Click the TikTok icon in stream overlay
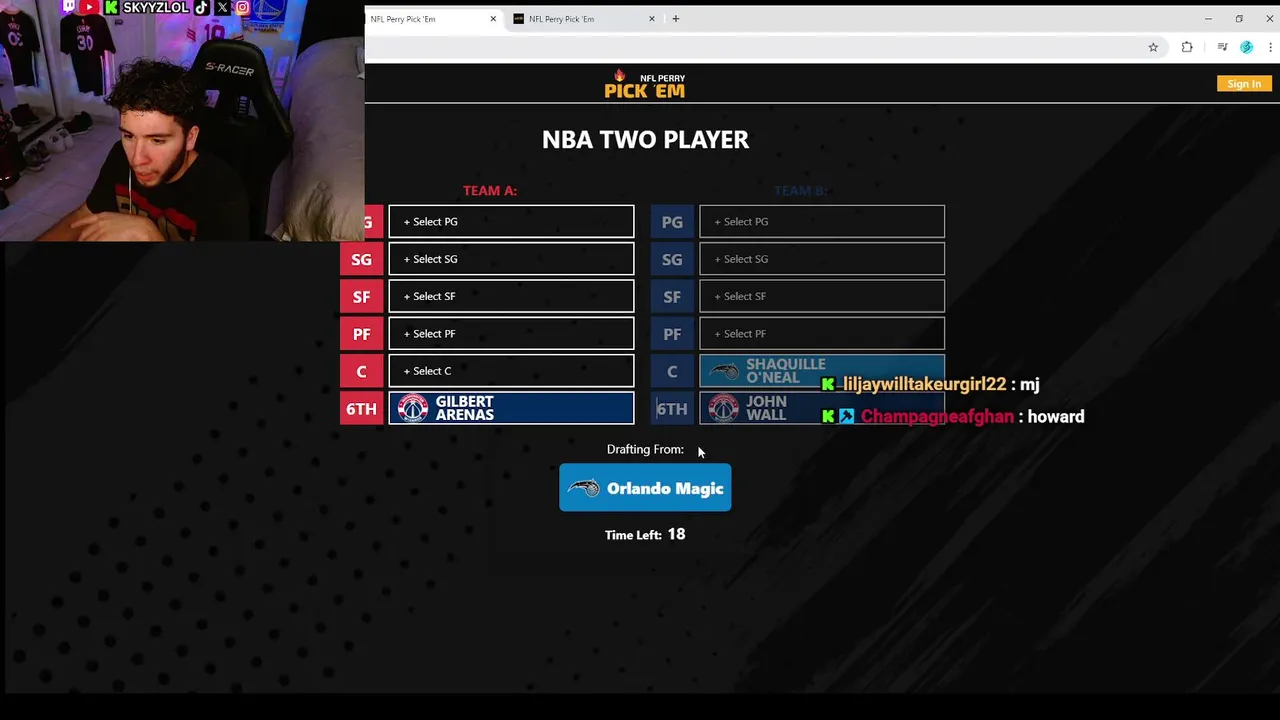This screenshot has height=720, width=1280. pos(202,7)
